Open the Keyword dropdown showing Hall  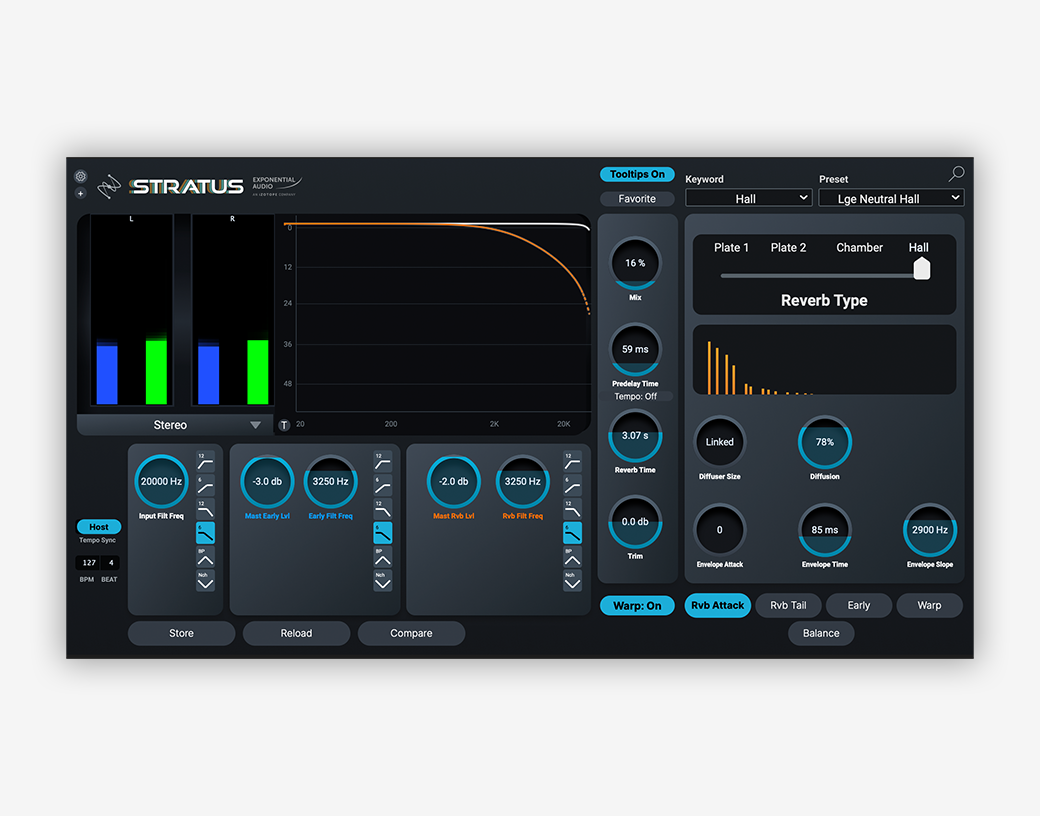point(748,198)
